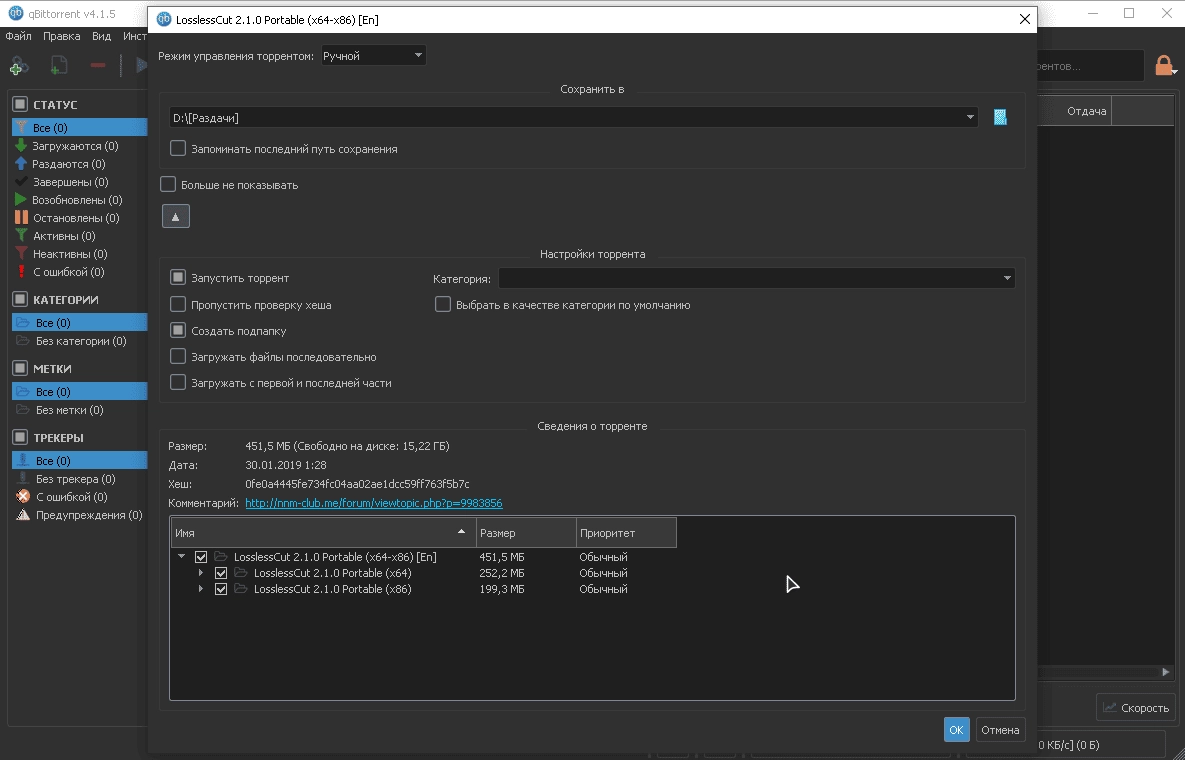
Task: Expand the LosslessCut Portable (x86) folder
Action: [x=201, y=589]
